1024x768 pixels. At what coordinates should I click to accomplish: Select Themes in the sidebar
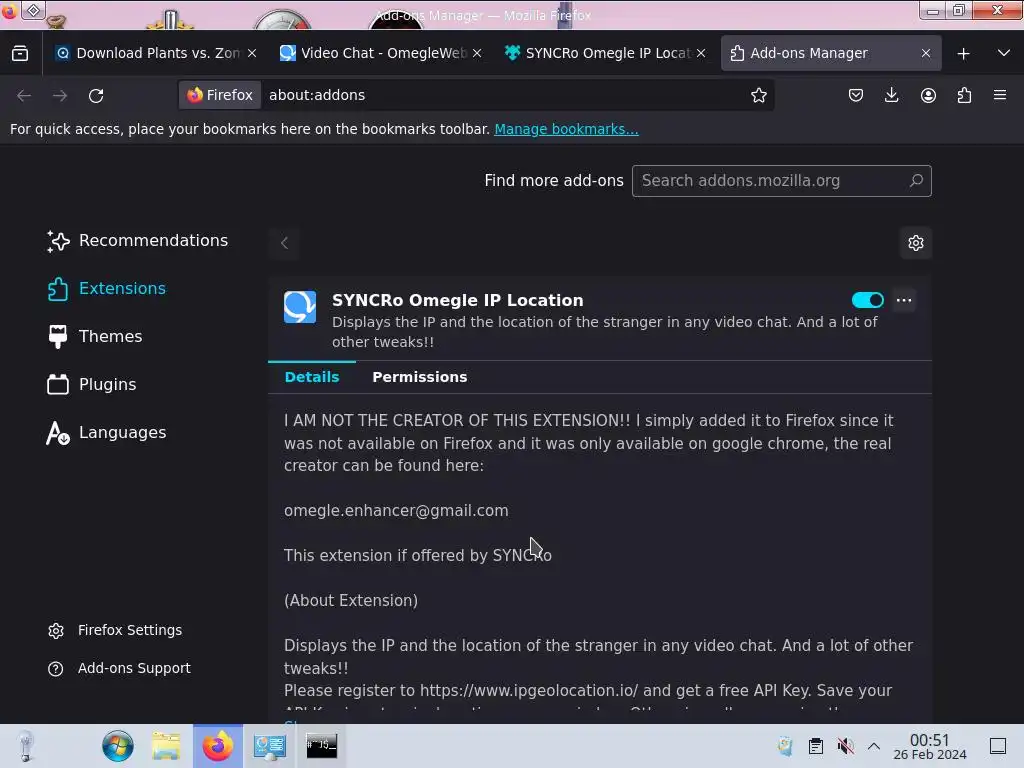(95, 336)
